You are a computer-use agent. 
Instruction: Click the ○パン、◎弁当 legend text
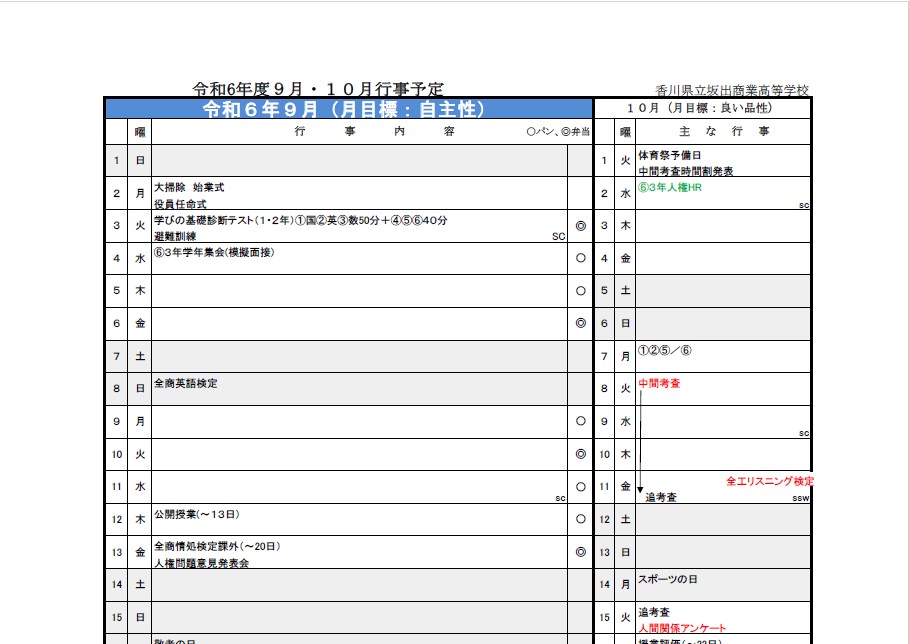point(558,132)
